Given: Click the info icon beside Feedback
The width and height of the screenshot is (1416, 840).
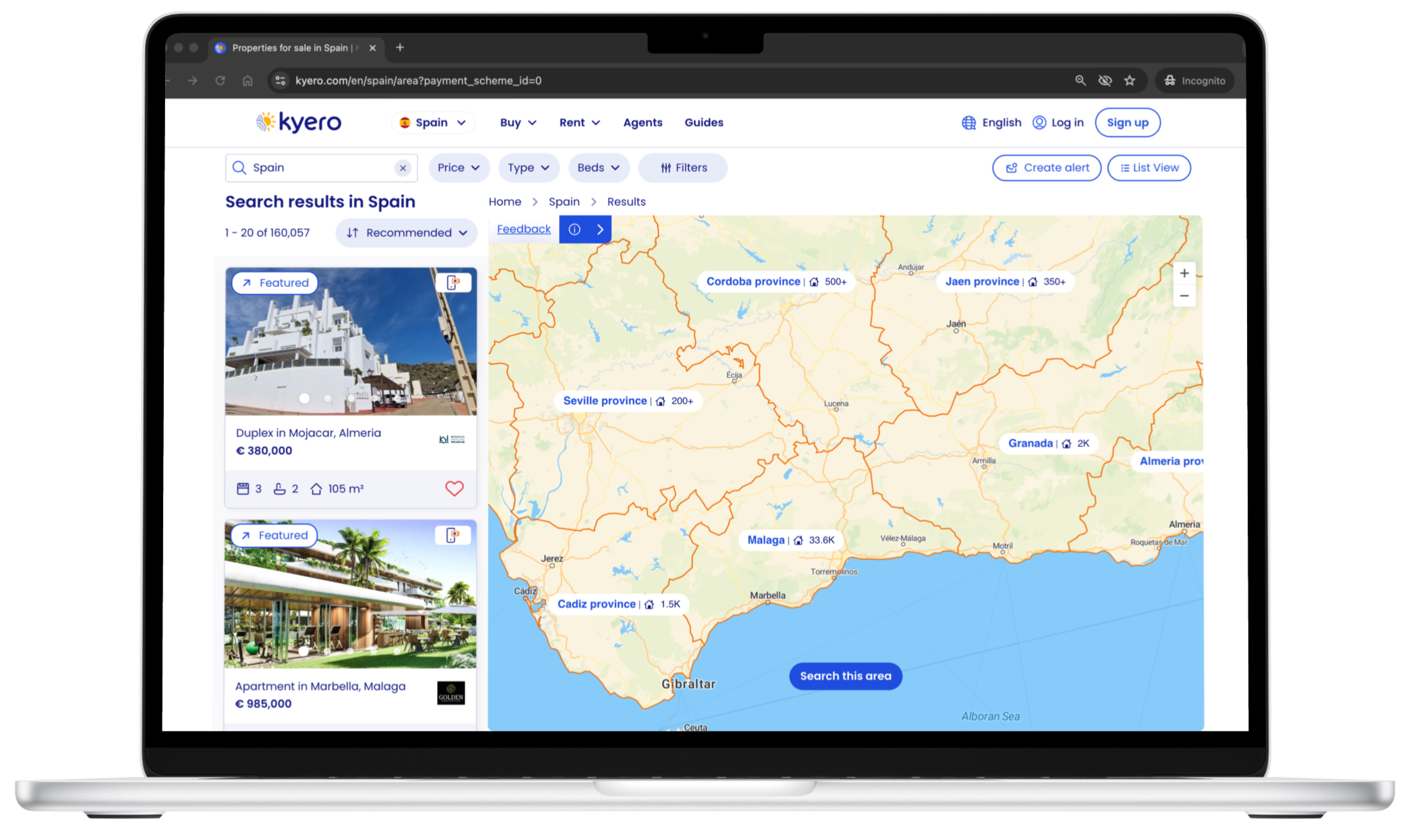Looking at the screenshot, I should pos(574,230).
